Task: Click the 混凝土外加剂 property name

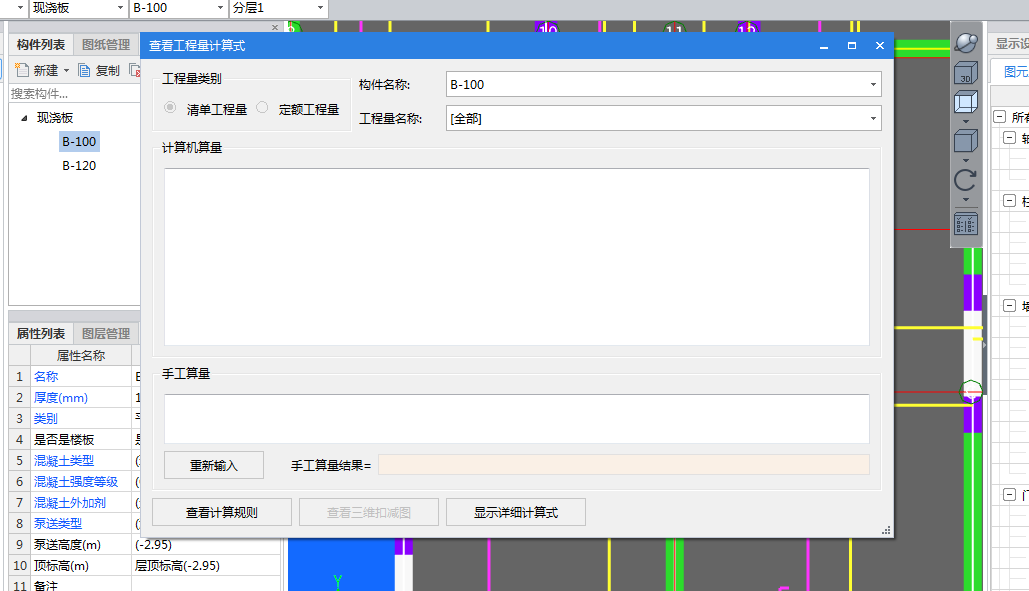Action: click(x=70, y=502)
